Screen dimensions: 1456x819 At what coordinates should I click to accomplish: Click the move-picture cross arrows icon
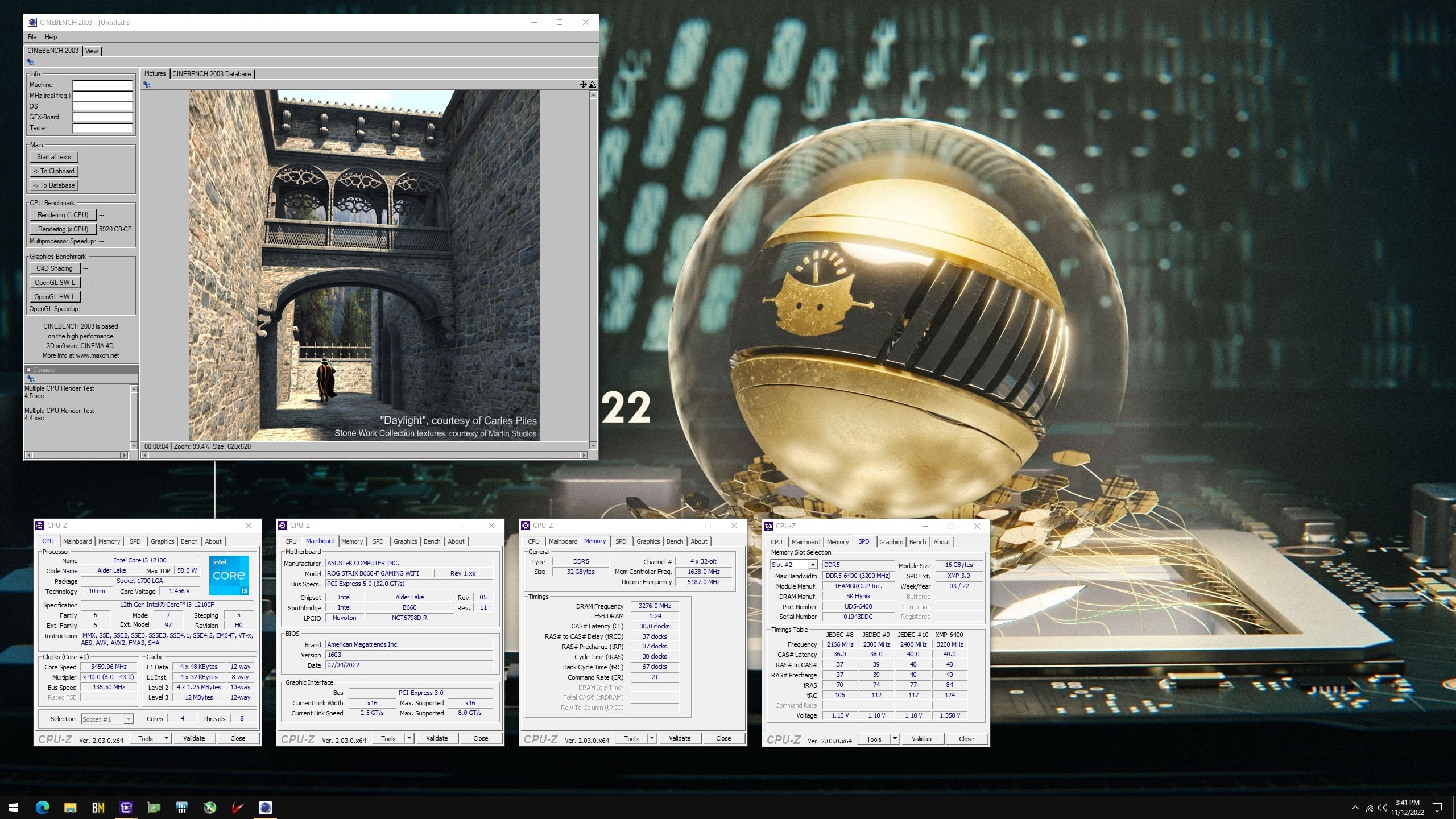point(583,84)
